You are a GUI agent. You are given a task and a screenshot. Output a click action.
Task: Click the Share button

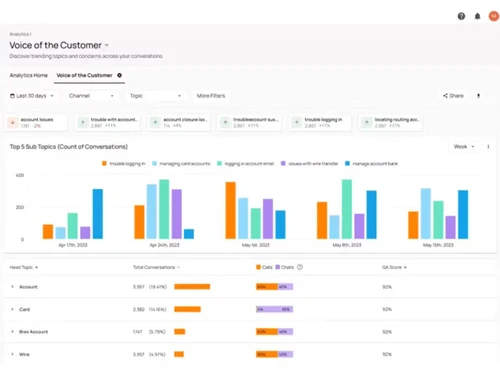coord(453,96)
